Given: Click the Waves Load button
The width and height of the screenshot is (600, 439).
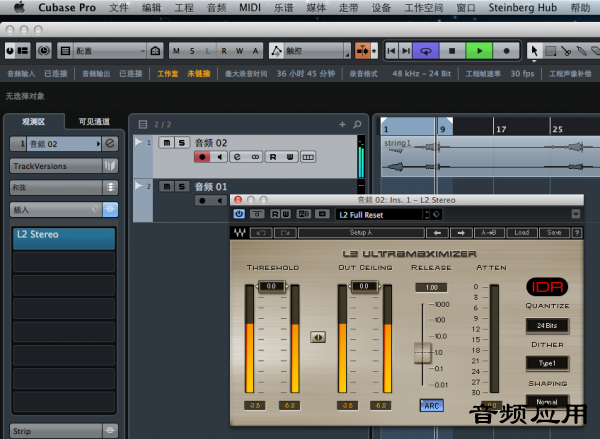Looking at the screenshot, I should [x=522, y=233].
